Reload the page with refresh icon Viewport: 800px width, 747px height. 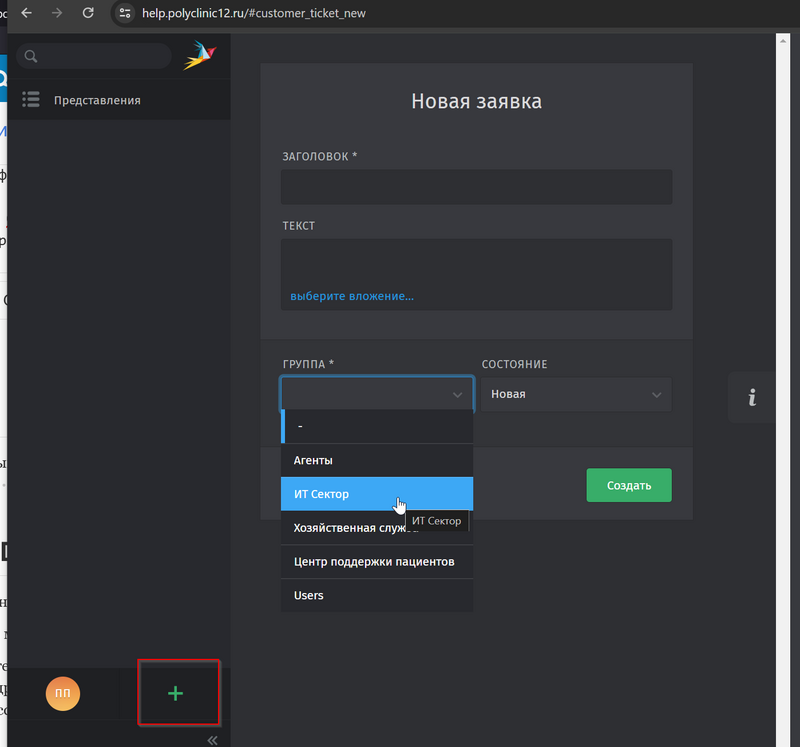click(88, 13)
